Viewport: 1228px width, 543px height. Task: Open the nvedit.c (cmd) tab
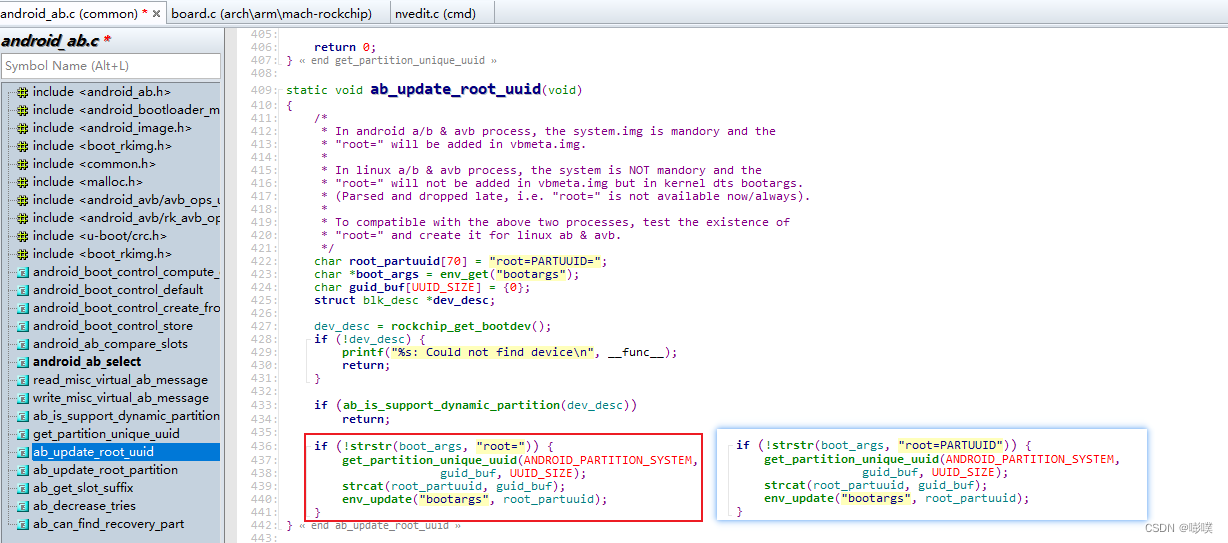437,13
